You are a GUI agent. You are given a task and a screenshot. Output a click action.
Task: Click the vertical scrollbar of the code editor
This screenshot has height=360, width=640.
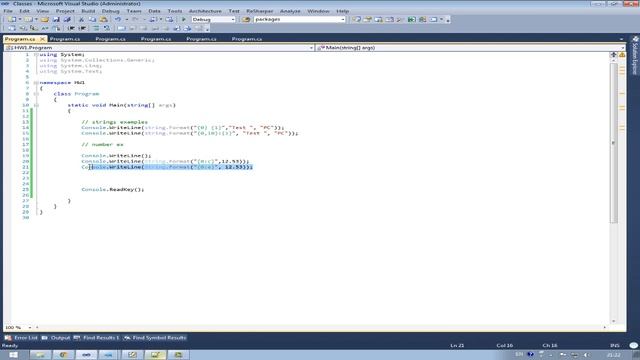[x=613, y=143]
